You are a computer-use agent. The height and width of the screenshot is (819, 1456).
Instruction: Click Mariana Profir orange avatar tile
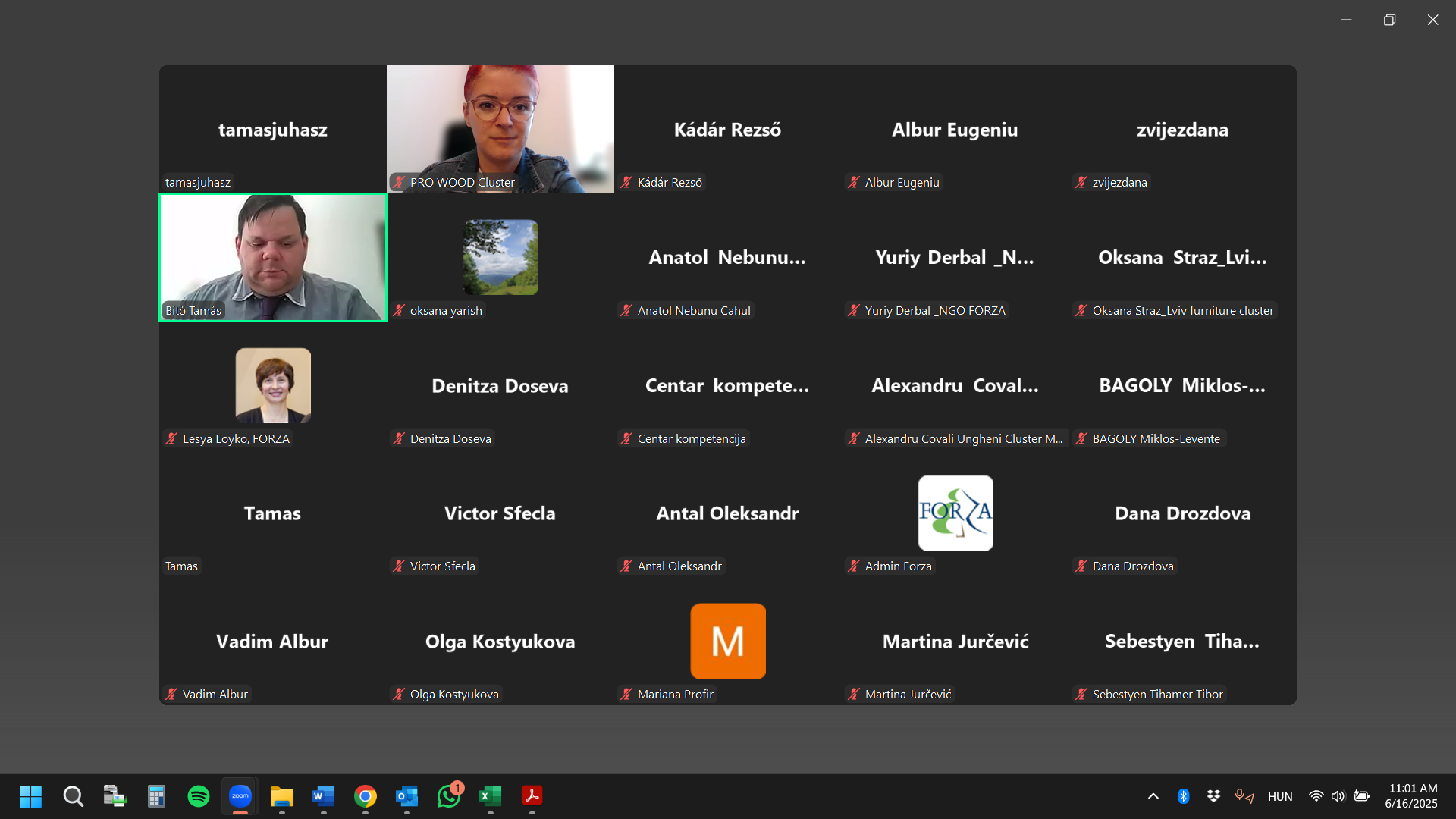point(728,641)
